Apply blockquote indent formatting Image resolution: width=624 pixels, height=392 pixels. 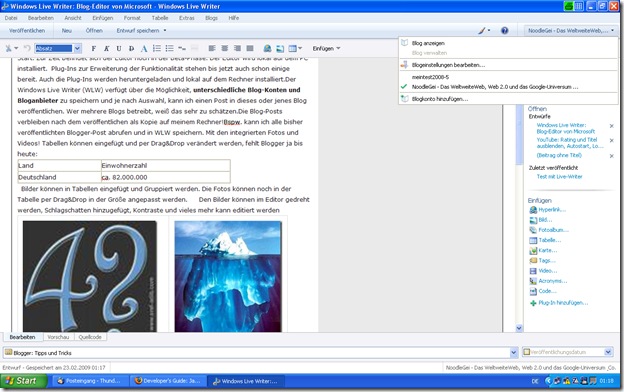click(182, 49)
